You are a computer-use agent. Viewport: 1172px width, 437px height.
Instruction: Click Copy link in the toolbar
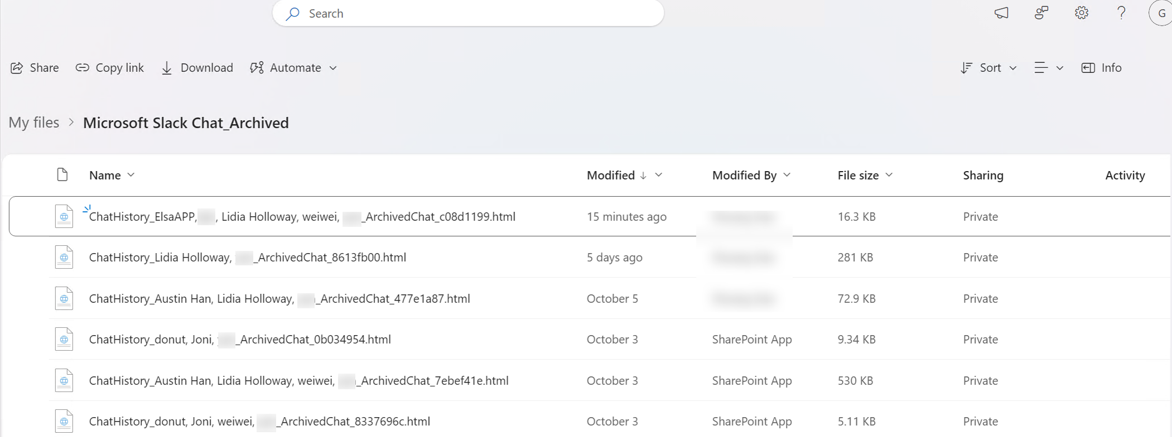110,68
